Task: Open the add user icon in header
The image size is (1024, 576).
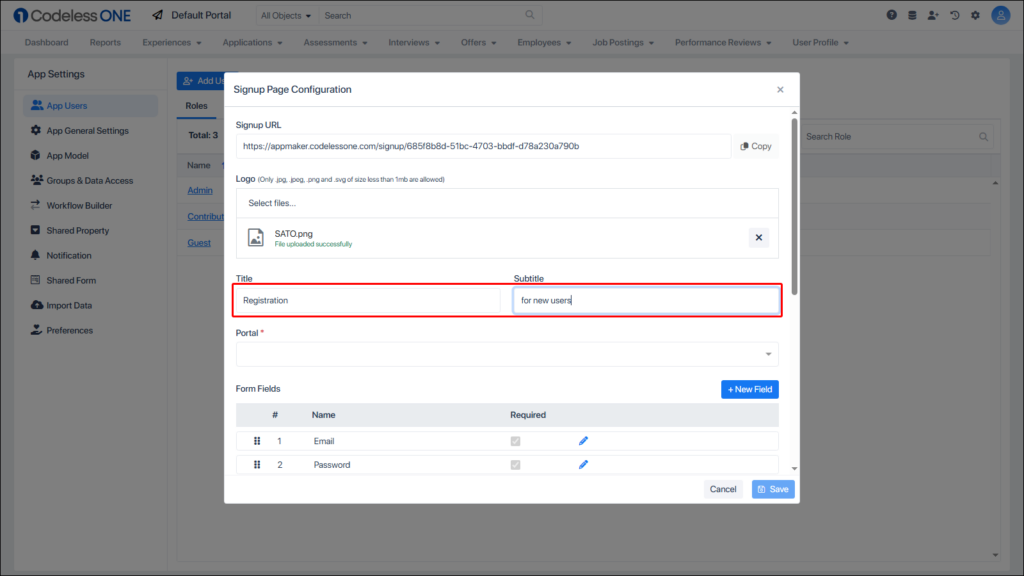Action: pyautogui.click(x=933, y=15)
